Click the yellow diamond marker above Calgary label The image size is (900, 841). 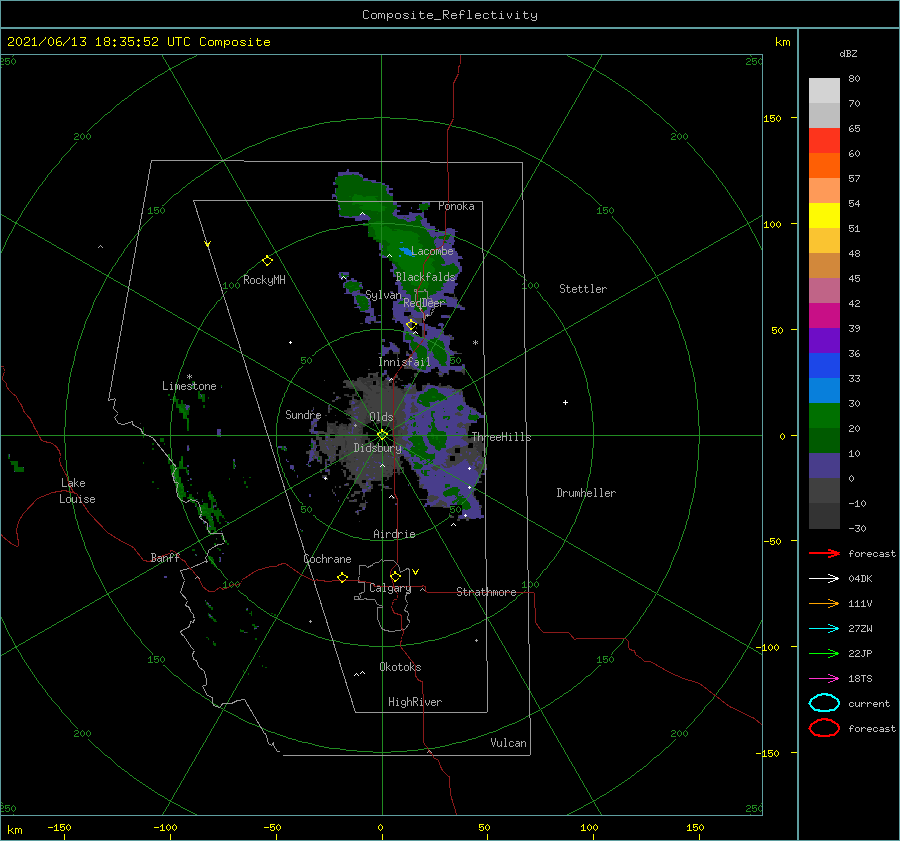point(395,576)
